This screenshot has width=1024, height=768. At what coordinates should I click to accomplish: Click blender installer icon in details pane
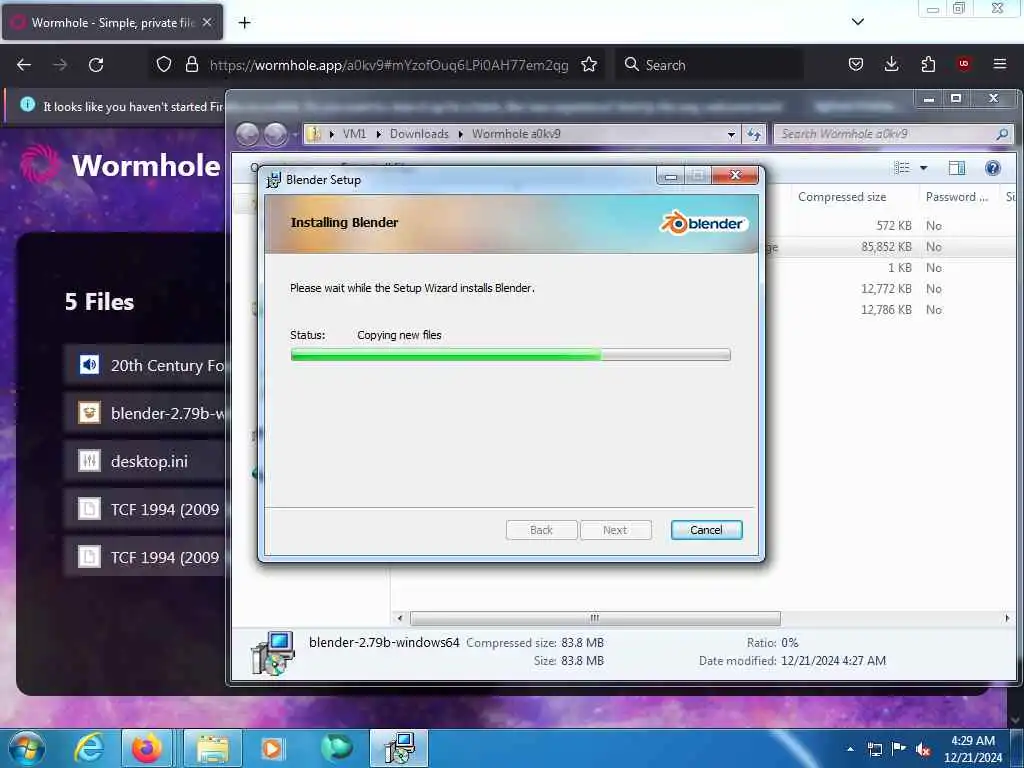[x=273, y=652]
